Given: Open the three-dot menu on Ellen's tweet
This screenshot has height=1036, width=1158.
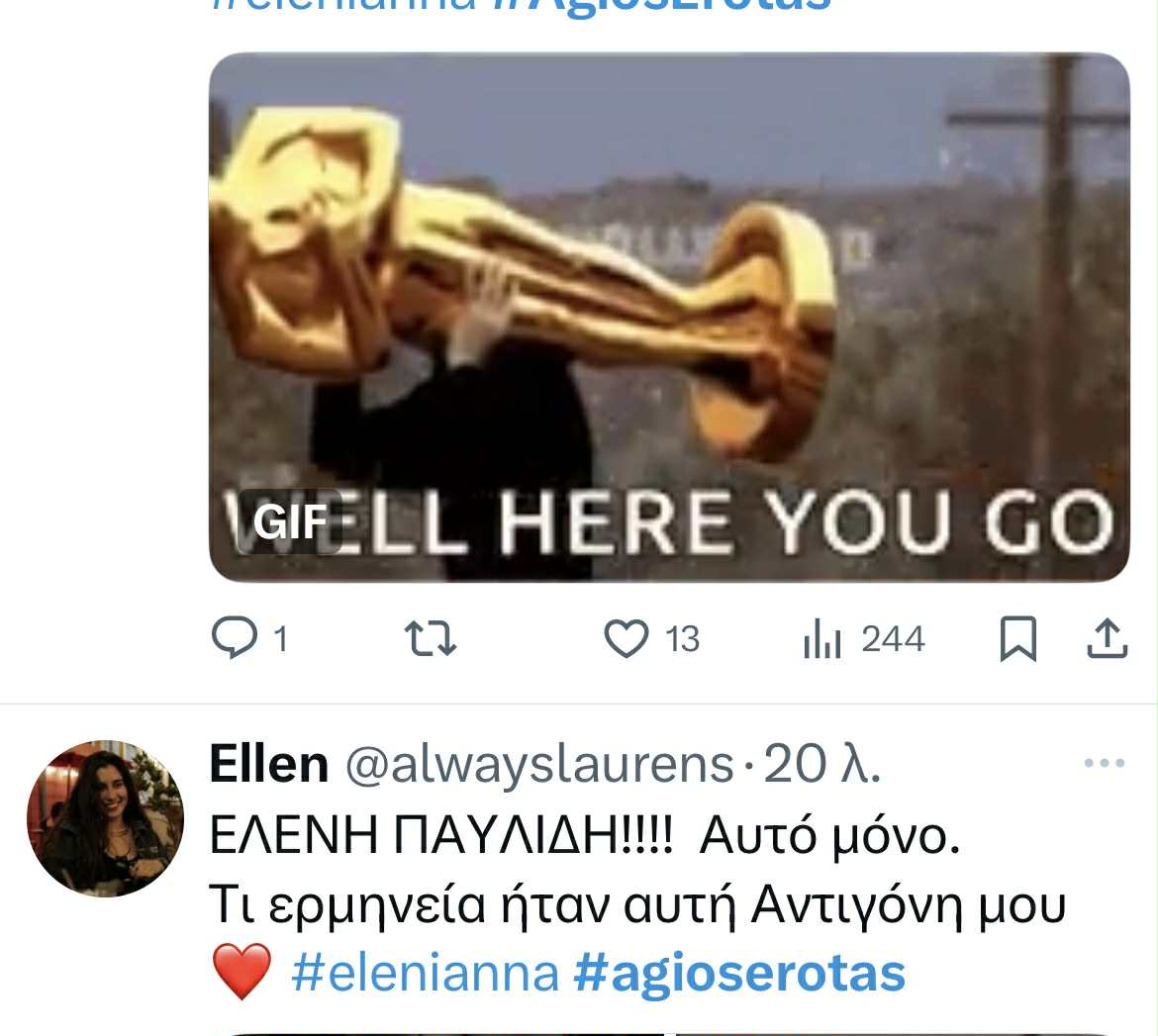Looking at the screenshot, I should pos(1105,763).
